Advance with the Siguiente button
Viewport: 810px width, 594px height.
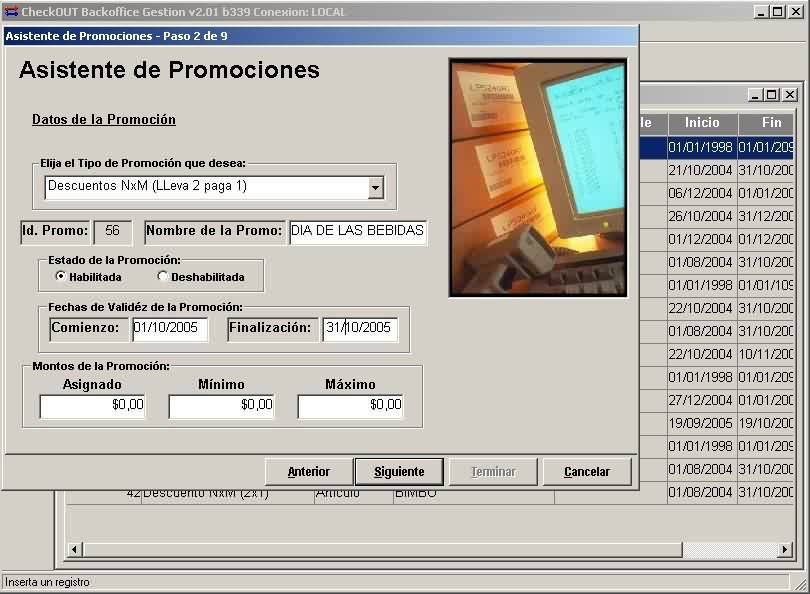tap(399, 472)
